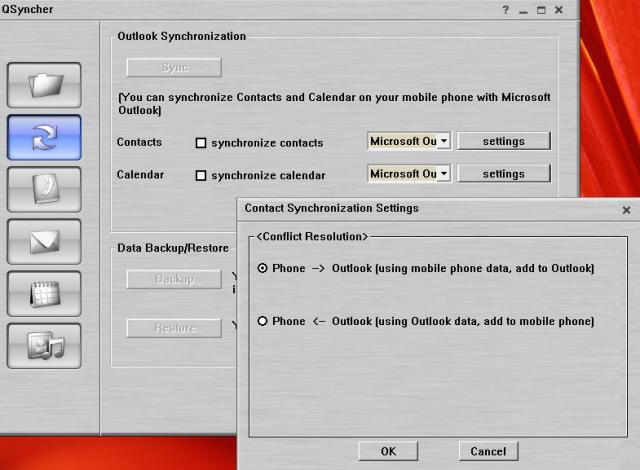This screenshot has width=640, height=470.
Task: Expand the Calendar Microsoft Outlook dropdown
Action: pos(444,174)
